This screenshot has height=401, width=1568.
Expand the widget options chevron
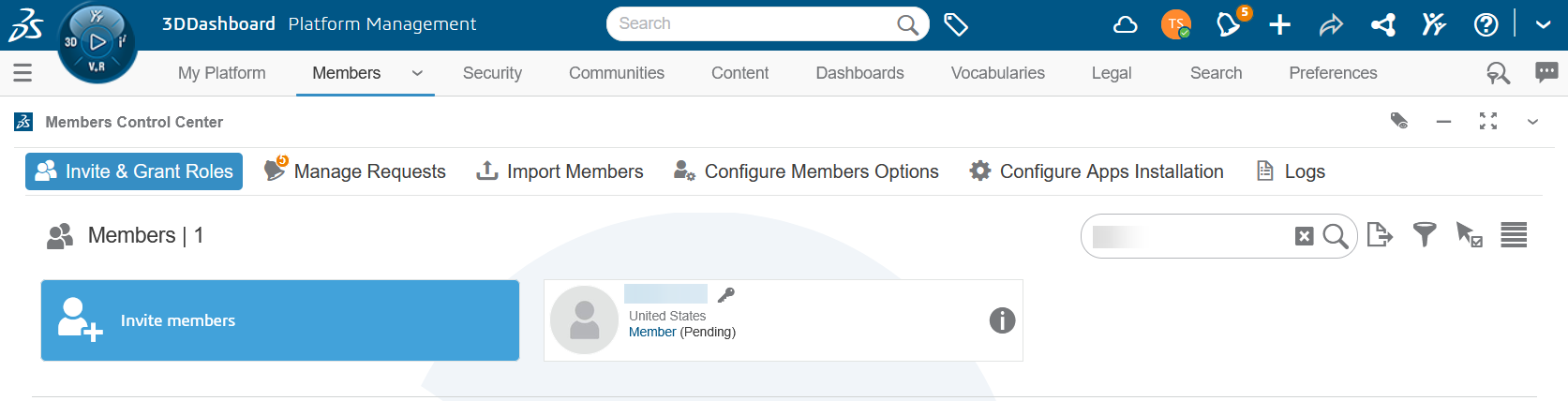tap(1533, 122)
